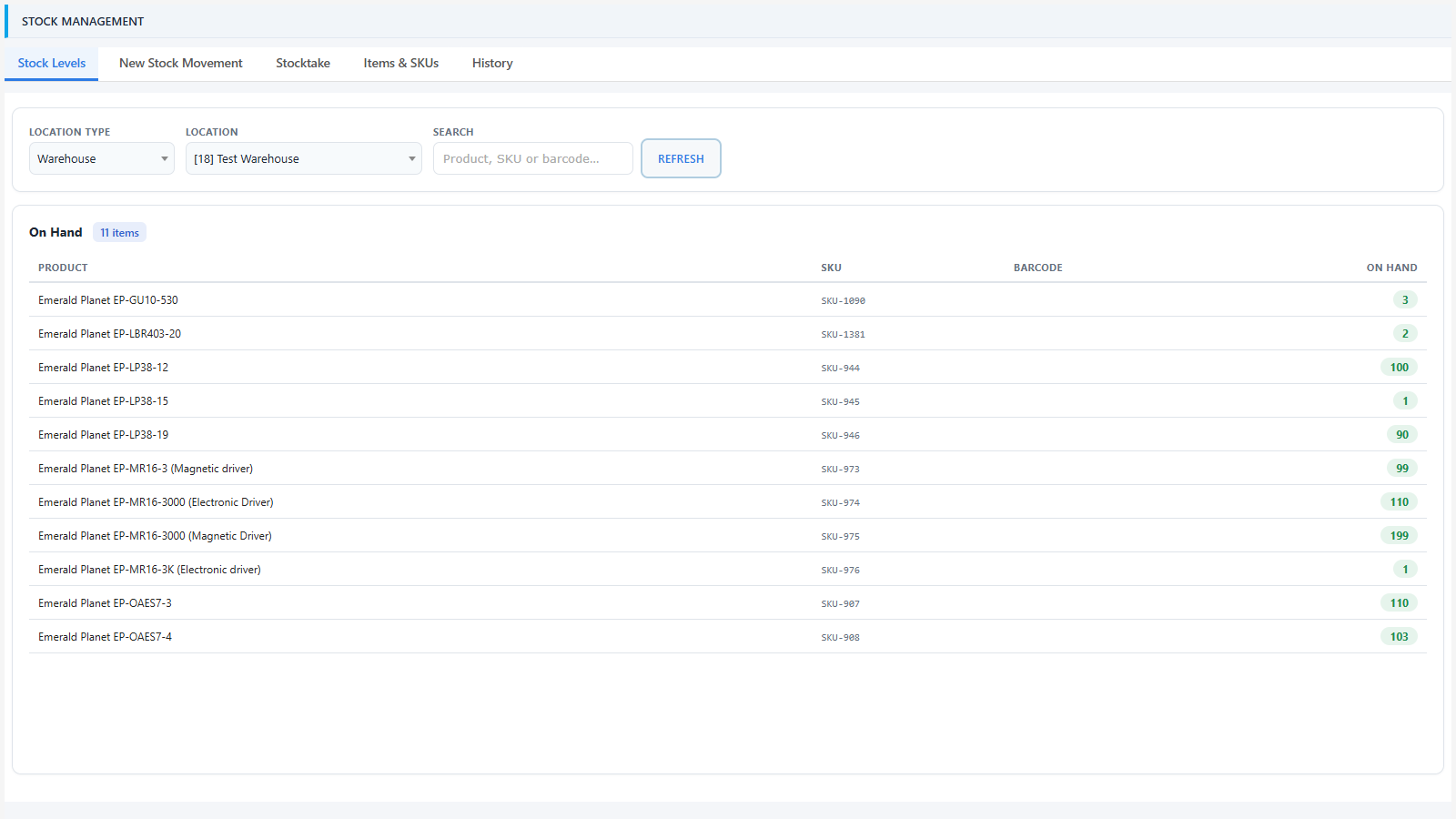The height and width of the screenshot is (819, 1456).
Task: Click the Refresh button
Action: click(681, 158)
